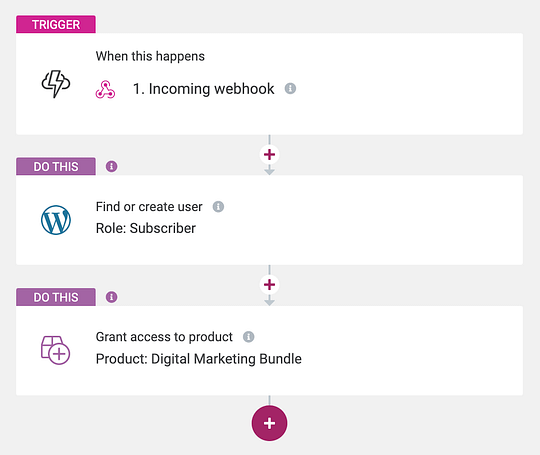
Task: Click info icon beside second DO THIS label
Action: (x=112, y=297)
